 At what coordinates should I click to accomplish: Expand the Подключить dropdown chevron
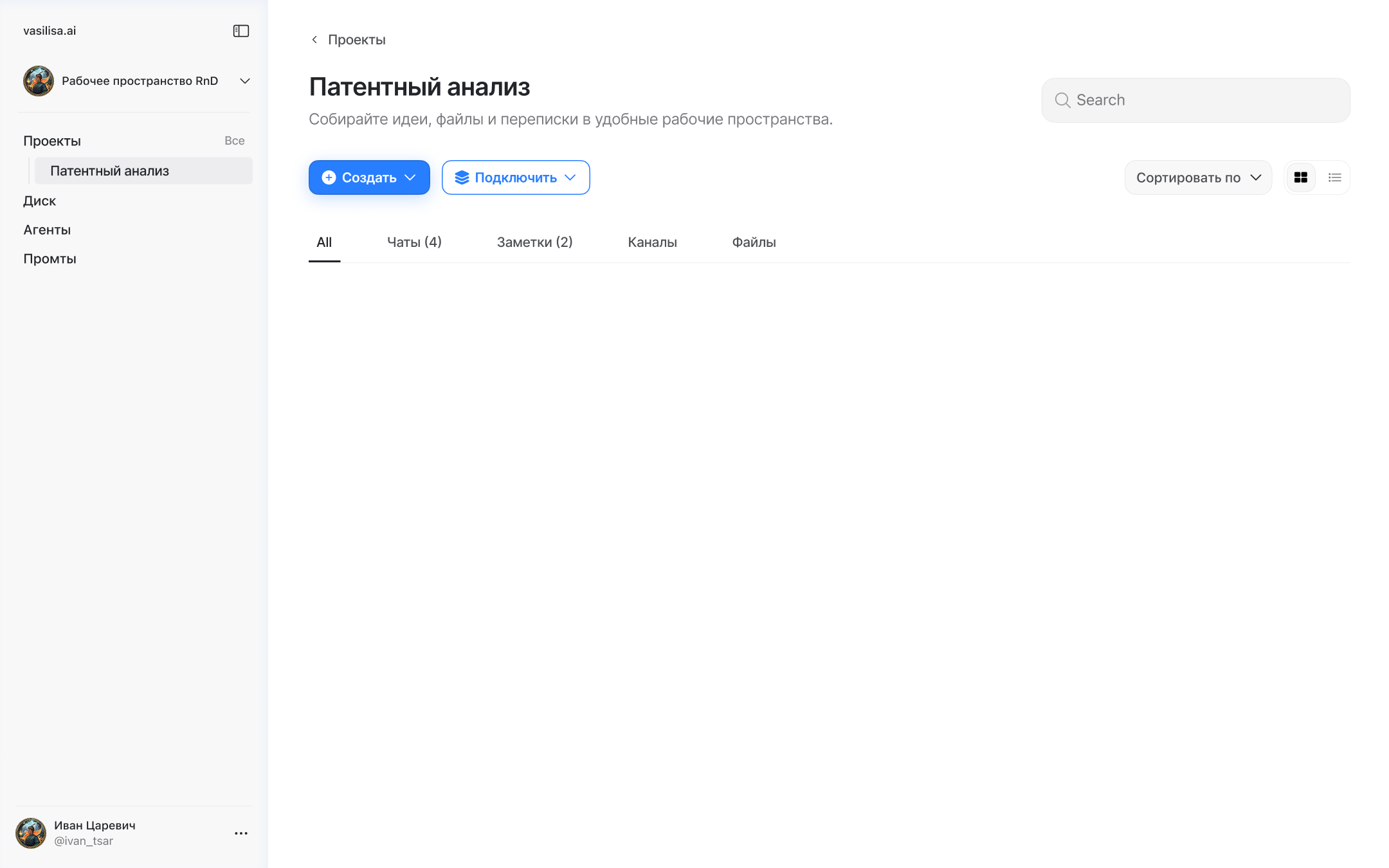click(570, 177)
